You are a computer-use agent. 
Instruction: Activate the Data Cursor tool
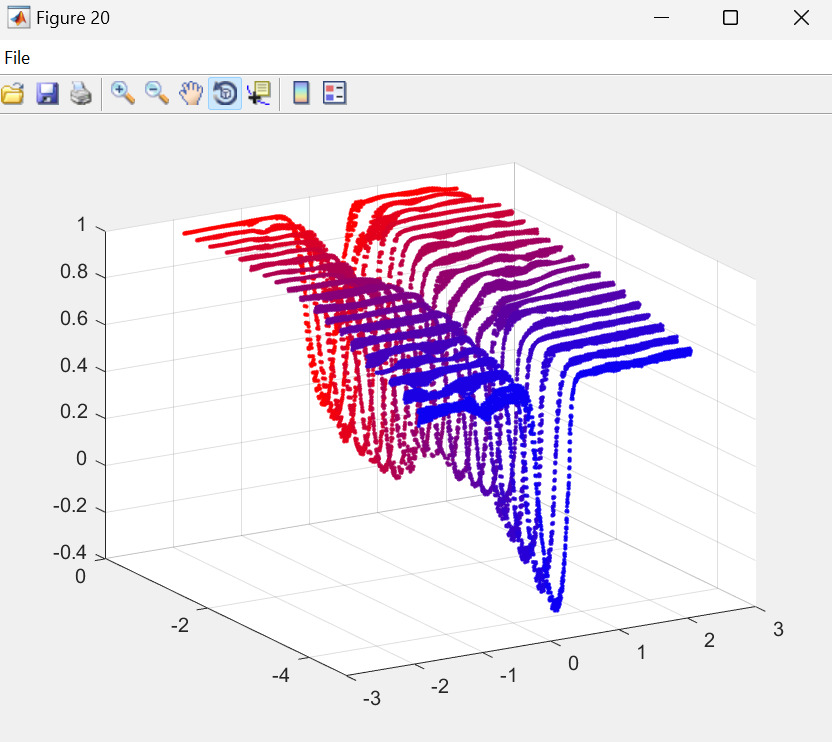[259, 94]
